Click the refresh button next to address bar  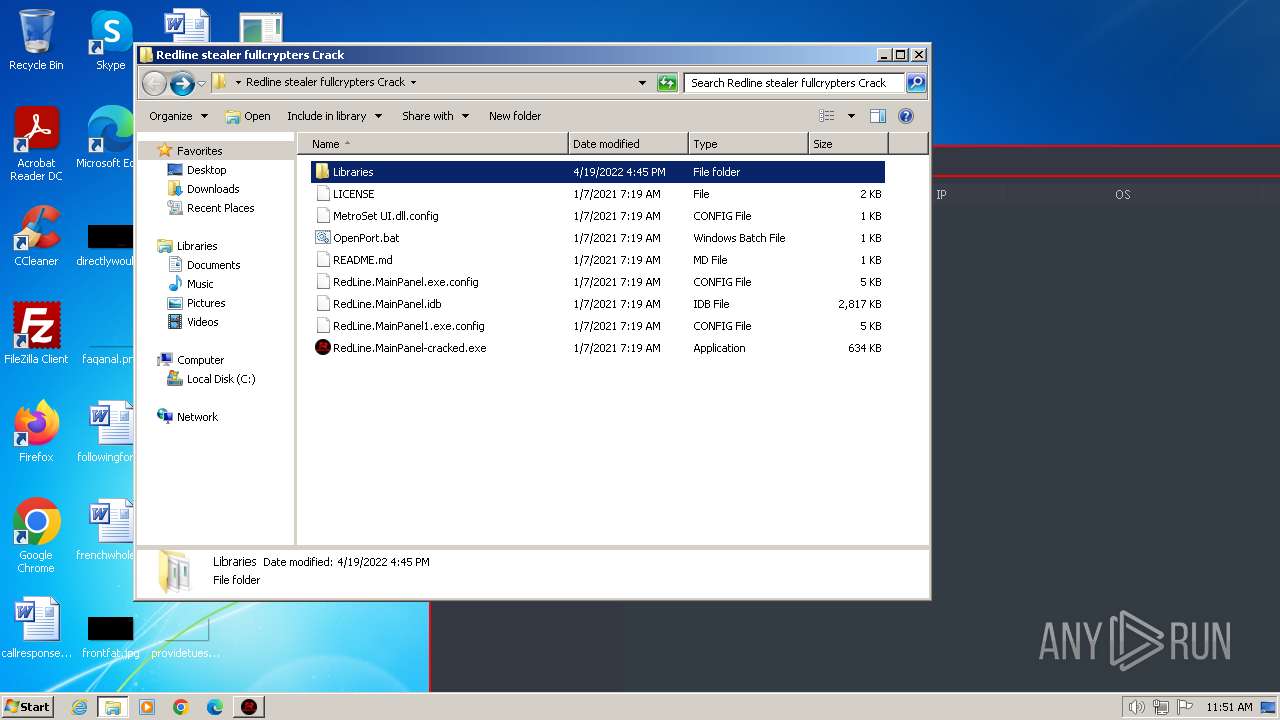(x=667, y=83)
